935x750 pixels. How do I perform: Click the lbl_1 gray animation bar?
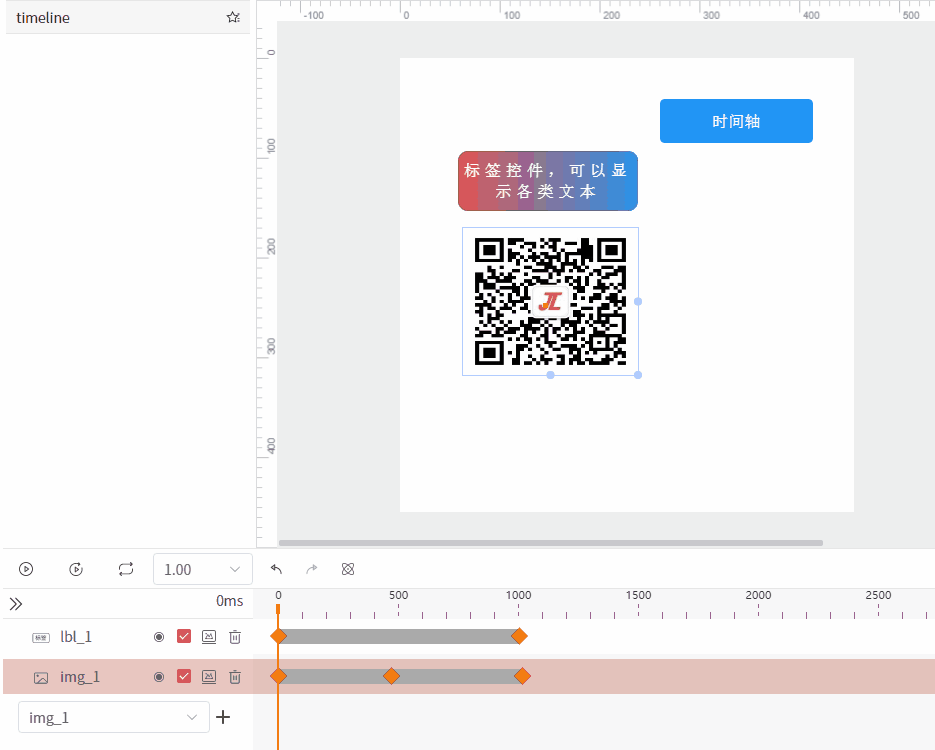pyautogui.click(x=398, y=636)
